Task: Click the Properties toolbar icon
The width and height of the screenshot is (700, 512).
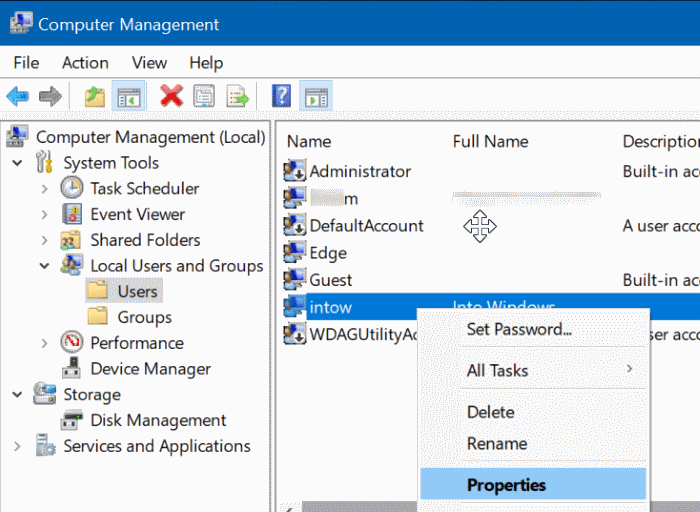Action: (204, 96)
